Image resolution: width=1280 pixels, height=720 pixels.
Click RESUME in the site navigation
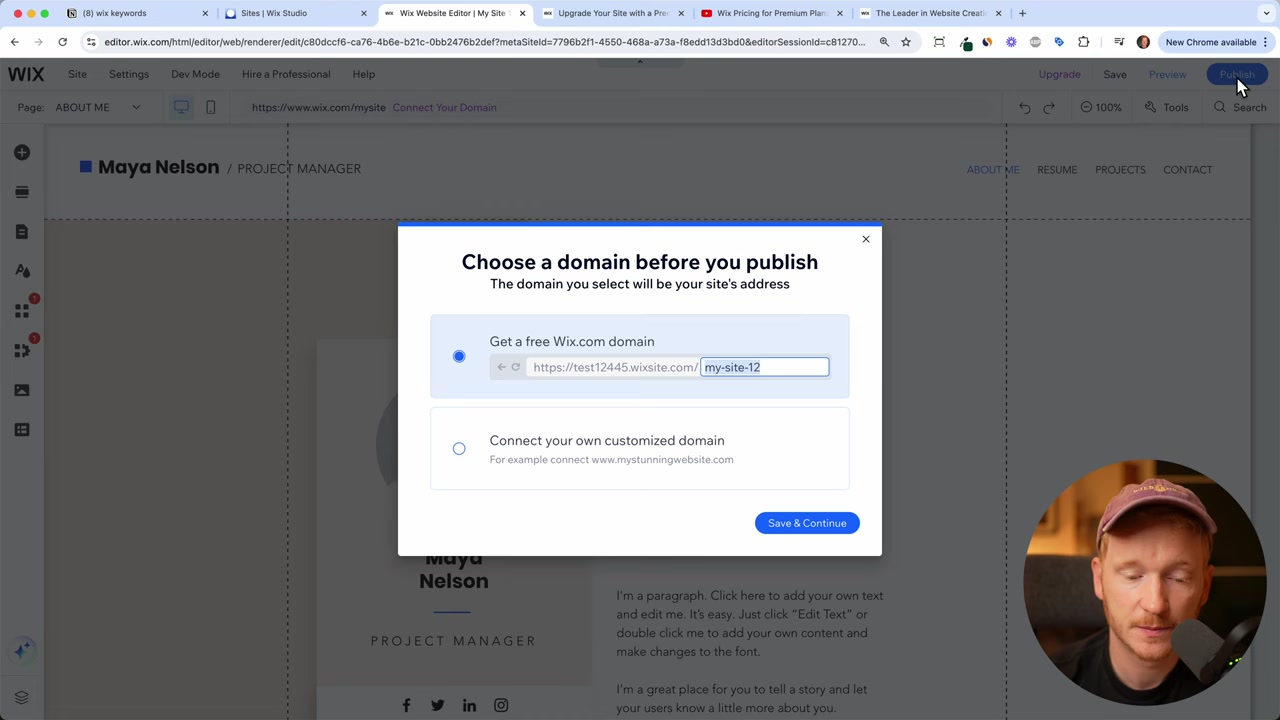pyautogui.click(x=1057, y=169)
